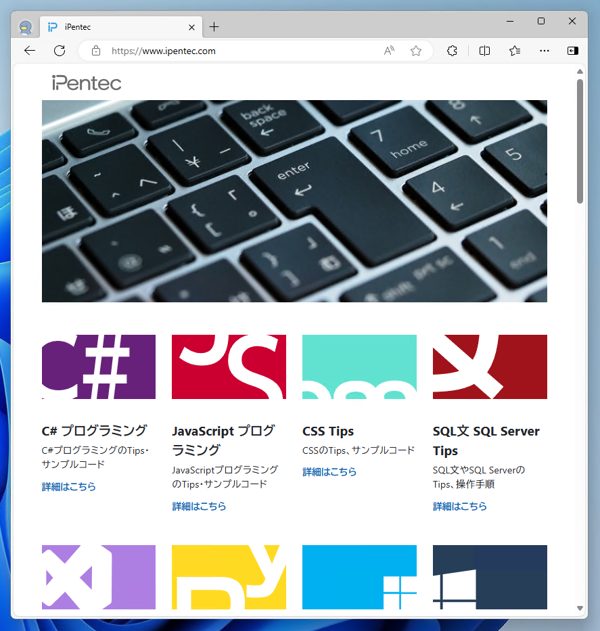Image resolution: width=600 pixels, height=631 pixels.
Task: Click the JavaScript red JS thumbnail
Action: [229, 367]
